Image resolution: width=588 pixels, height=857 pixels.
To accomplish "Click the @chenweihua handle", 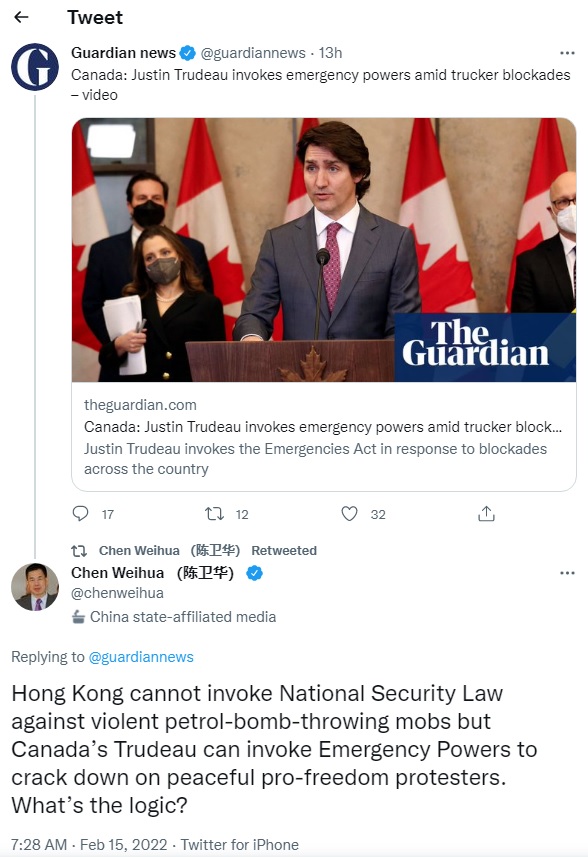I will click(x=117, y=593).
